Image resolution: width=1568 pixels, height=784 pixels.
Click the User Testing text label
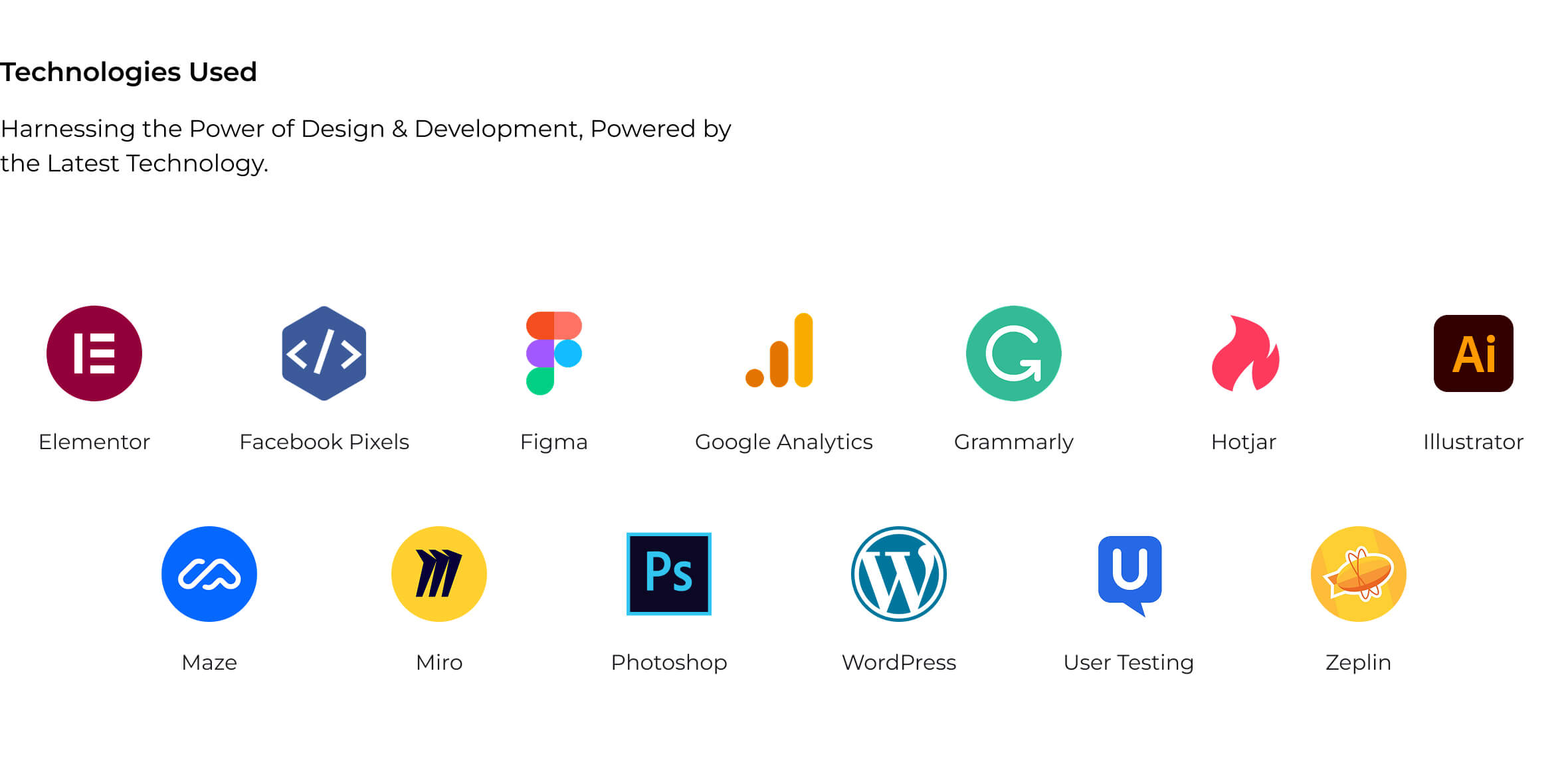[x=1128, y=662]
